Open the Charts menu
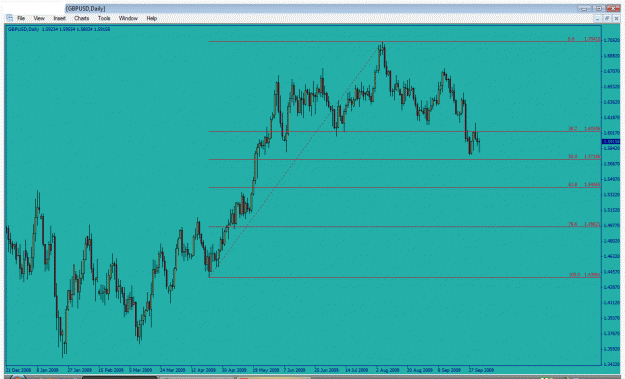The width and height of the screenshot is (625, 379). 81,18
